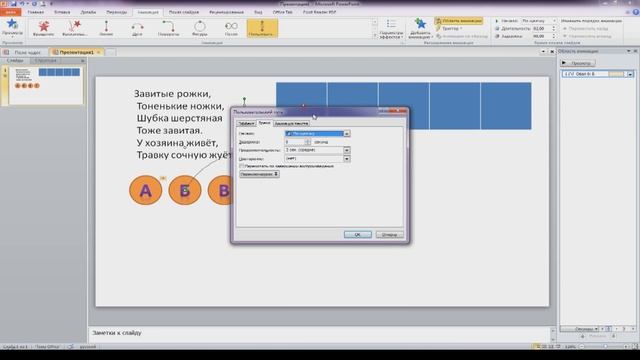Click the Add Animation star icon
Viewport: 640px width, 360px height.
(420, 24)
